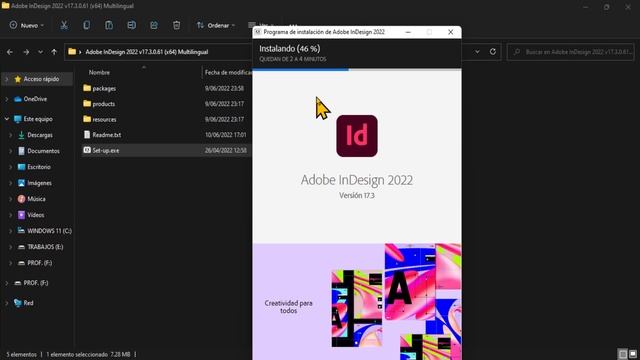
Task: Click the Cut scissors icon in Explorer toolbar
Action: pos(64,25)
